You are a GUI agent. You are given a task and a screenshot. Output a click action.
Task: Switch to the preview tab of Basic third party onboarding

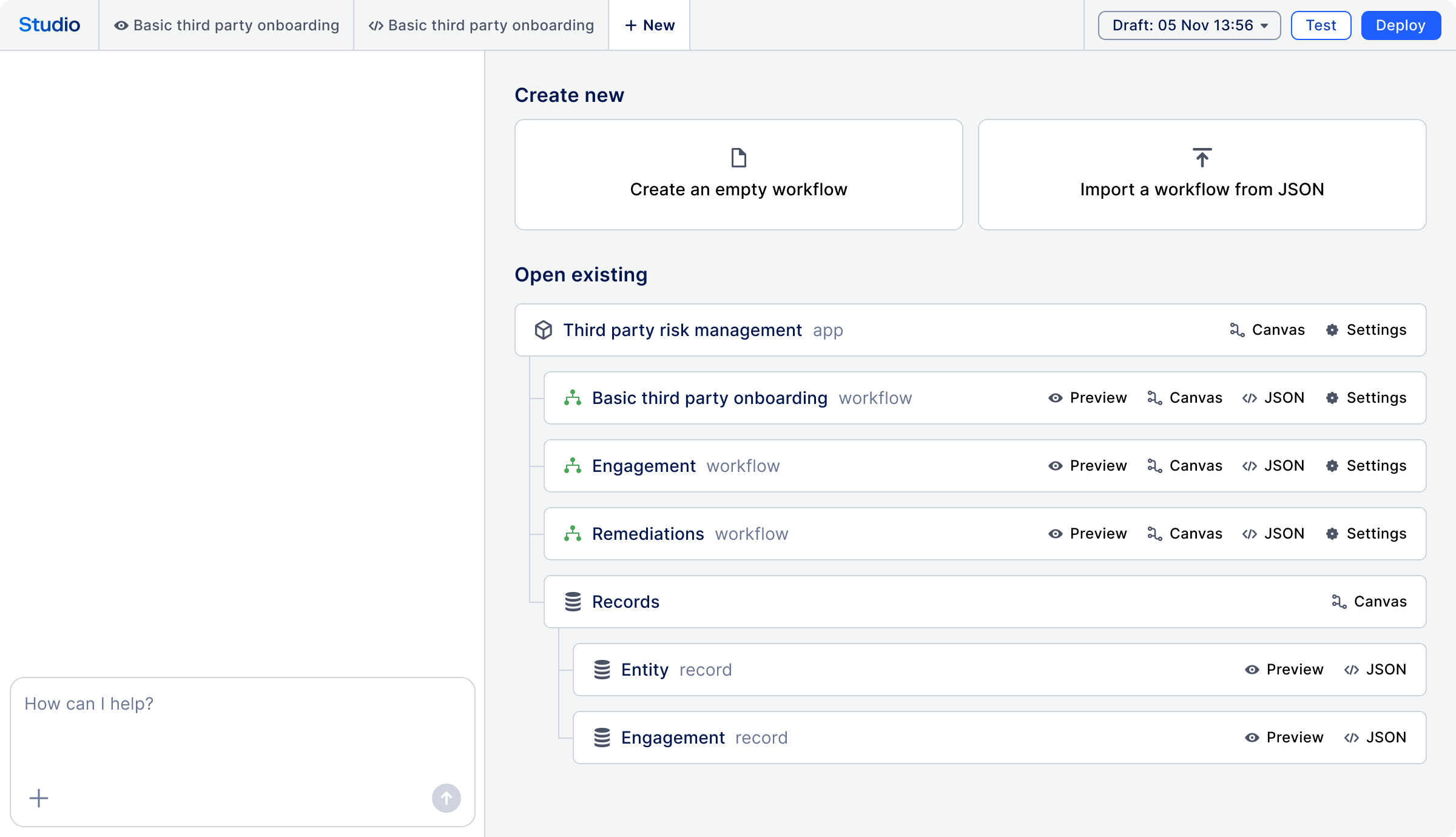pyautogui.click(x=227, y=25)
